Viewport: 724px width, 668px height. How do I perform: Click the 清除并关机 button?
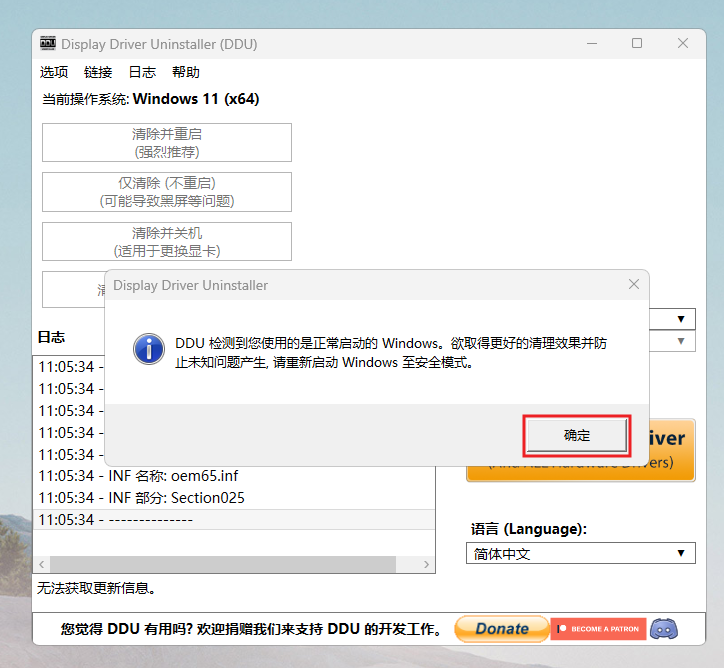tap(167, 241)
